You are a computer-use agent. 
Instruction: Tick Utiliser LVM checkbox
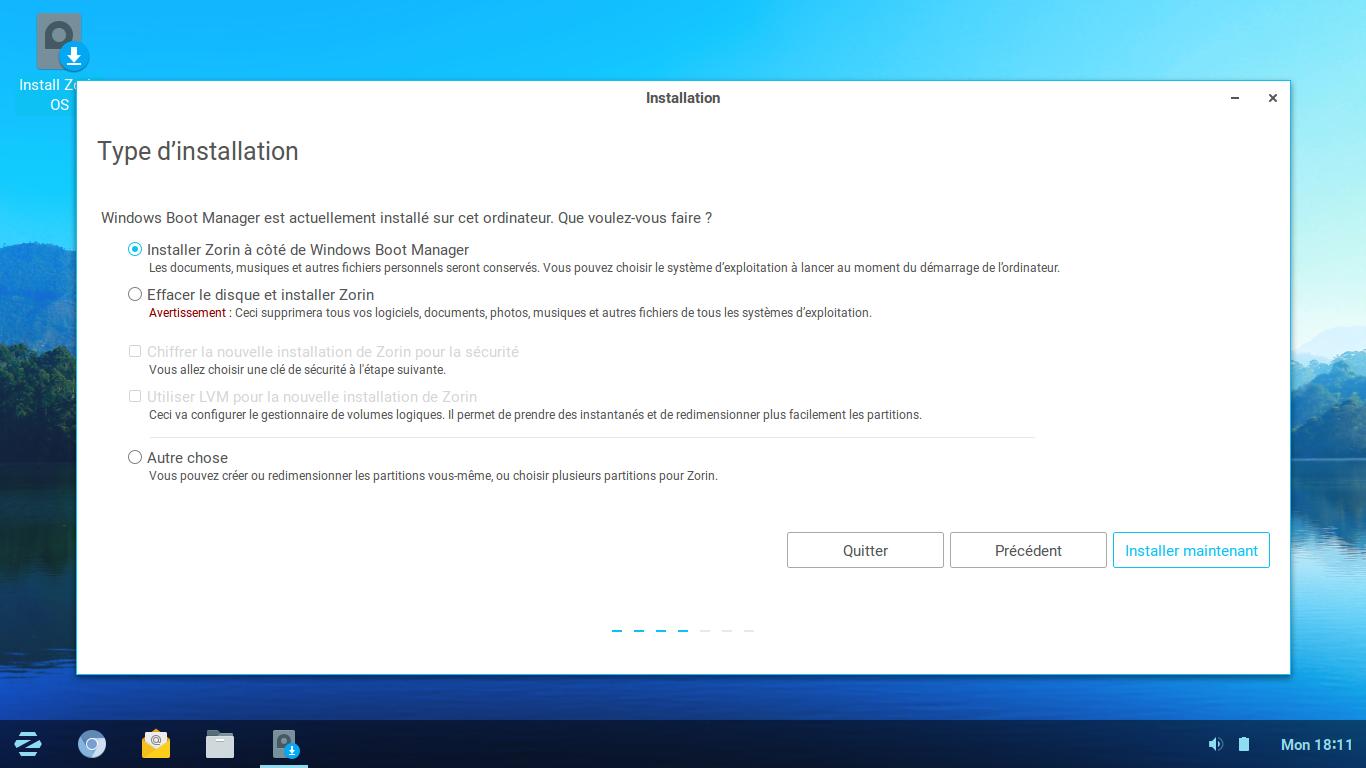tap(135, 397)
